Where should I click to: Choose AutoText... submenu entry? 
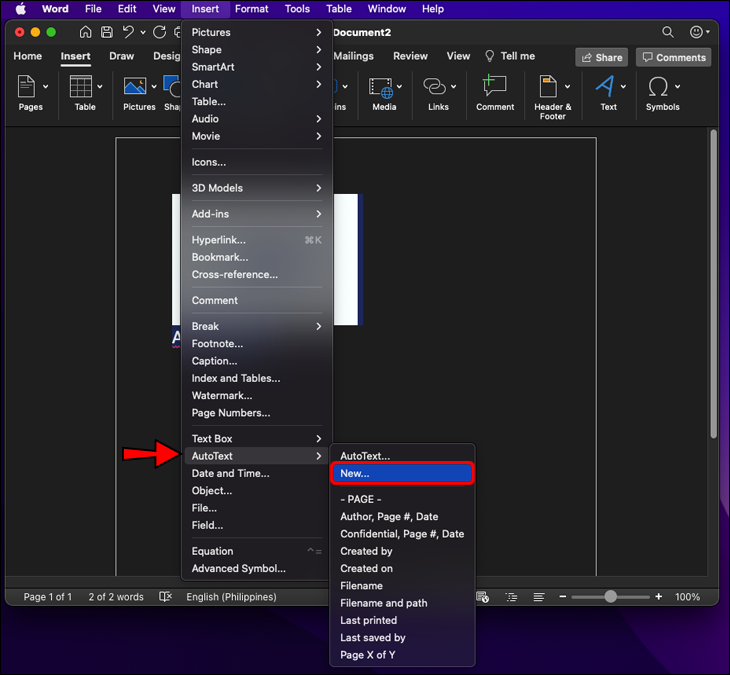pyautogui.click(x=402, y=456)
